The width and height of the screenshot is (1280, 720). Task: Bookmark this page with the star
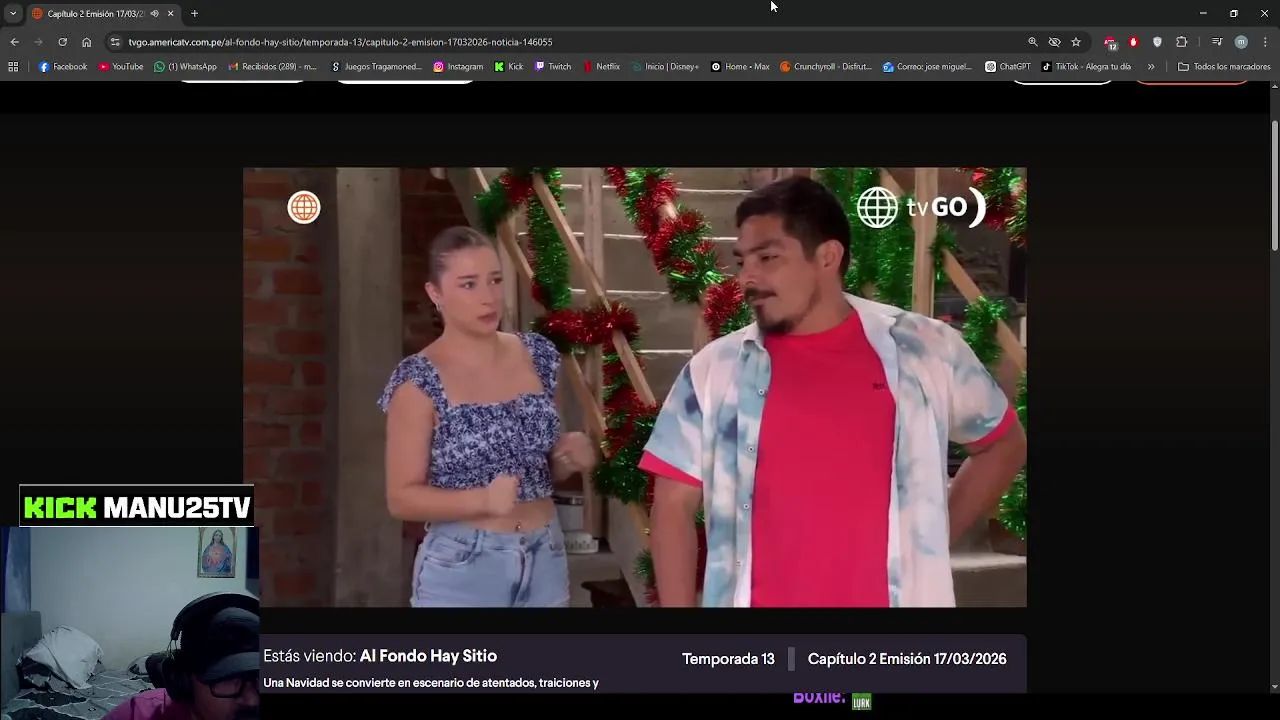coord(1076,42)
